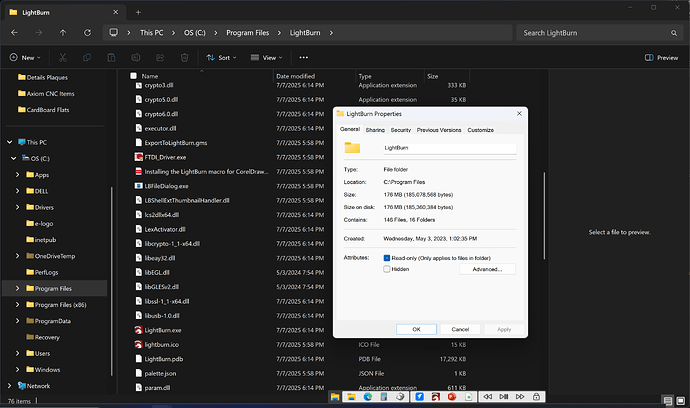Image resolution: width=690 pixels, height=408 pixels.
Task: Open PowerPoint from the taskbar
Action: [x=452, y=397]
